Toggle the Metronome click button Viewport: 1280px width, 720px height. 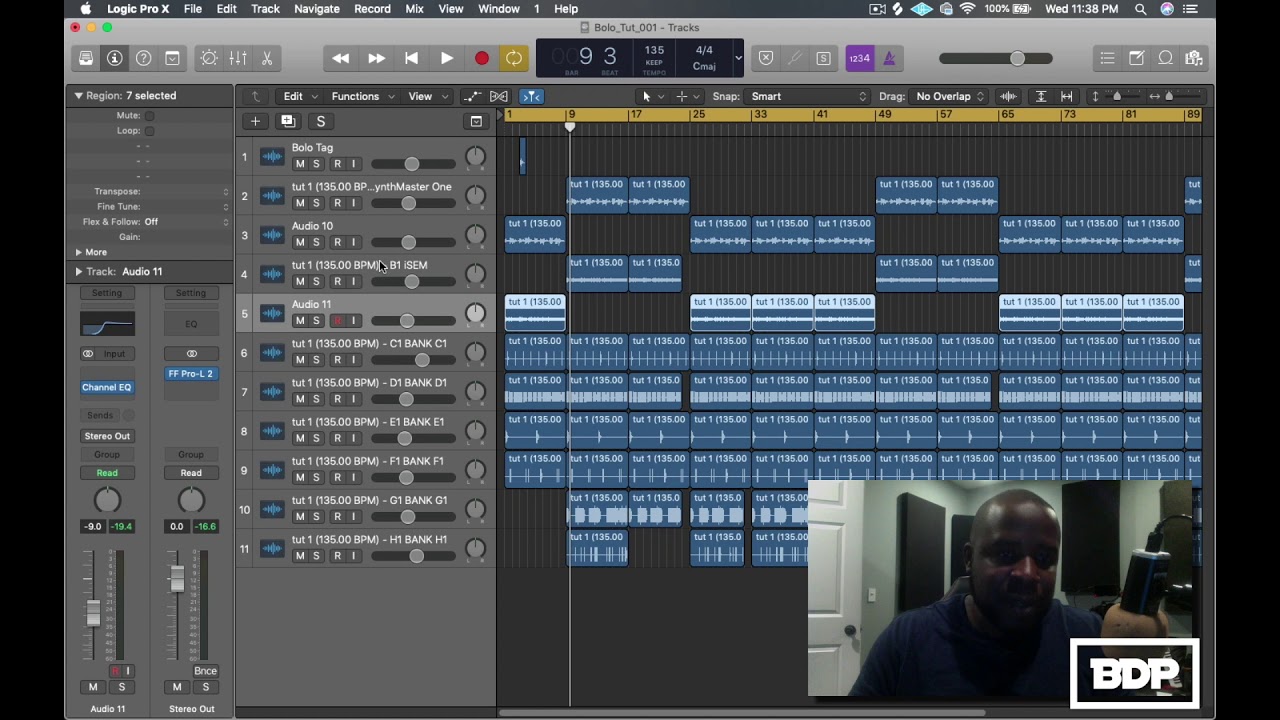(x=888, y=58)
